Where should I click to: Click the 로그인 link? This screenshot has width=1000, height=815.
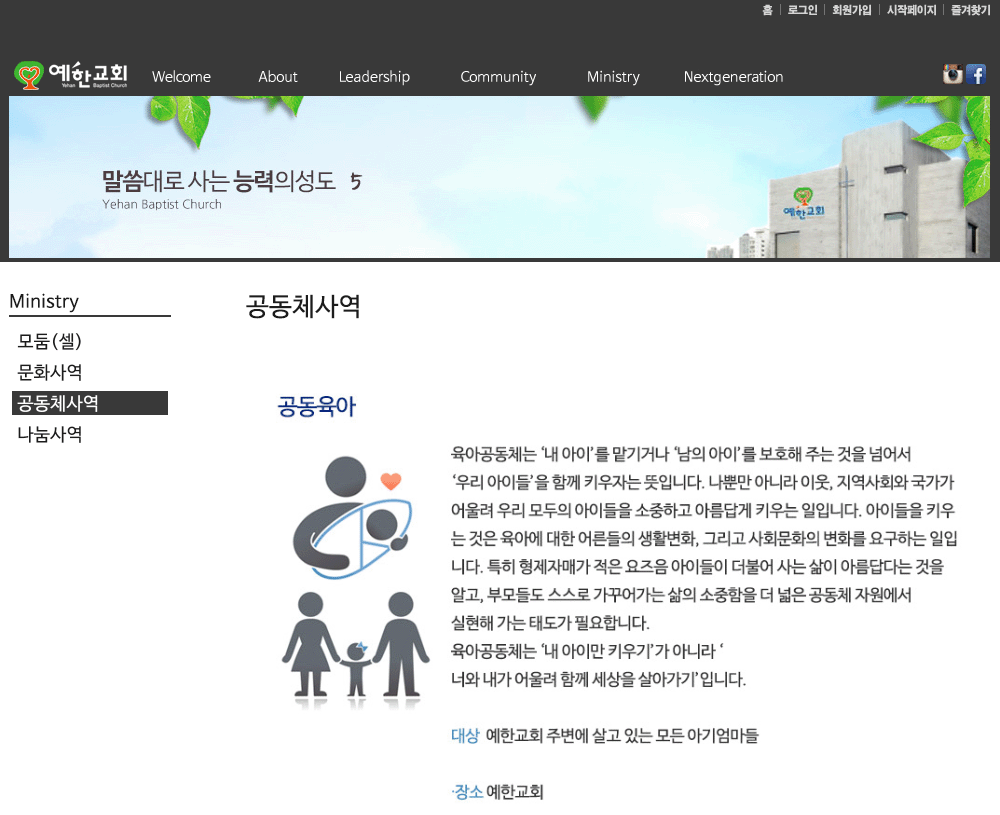coord(802,10)
